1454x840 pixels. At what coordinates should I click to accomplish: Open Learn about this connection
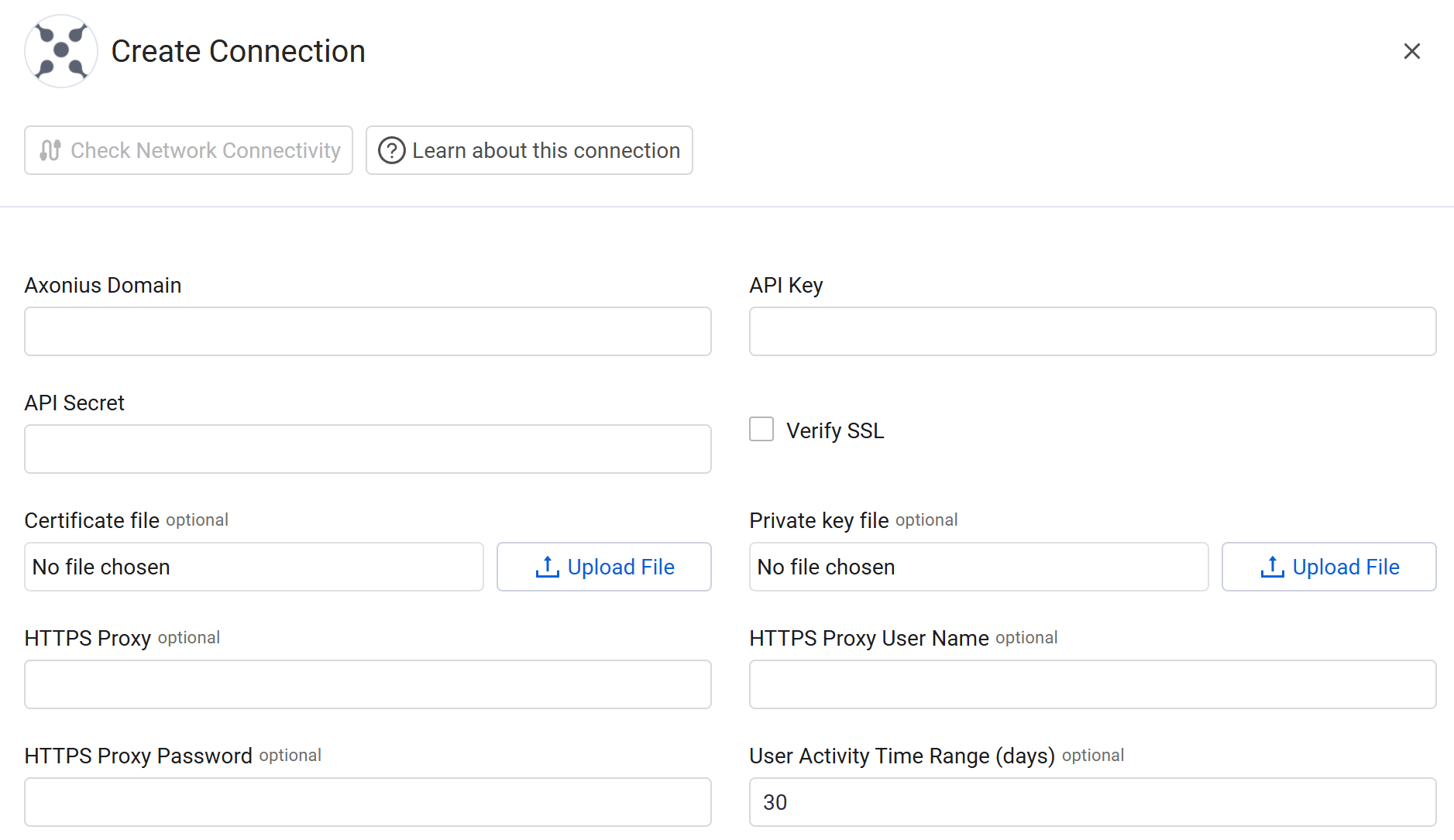529,150
